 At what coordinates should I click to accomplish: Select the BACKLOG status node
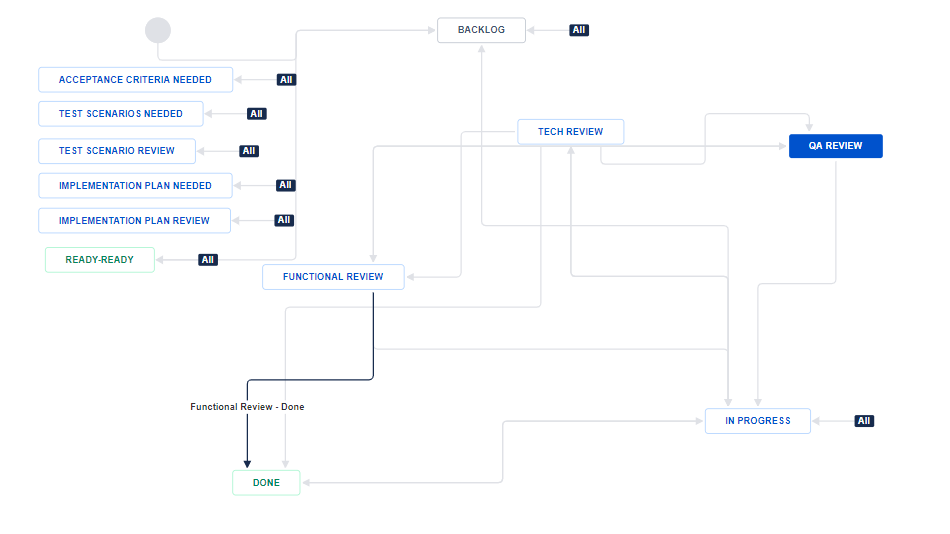coord(481,30)
